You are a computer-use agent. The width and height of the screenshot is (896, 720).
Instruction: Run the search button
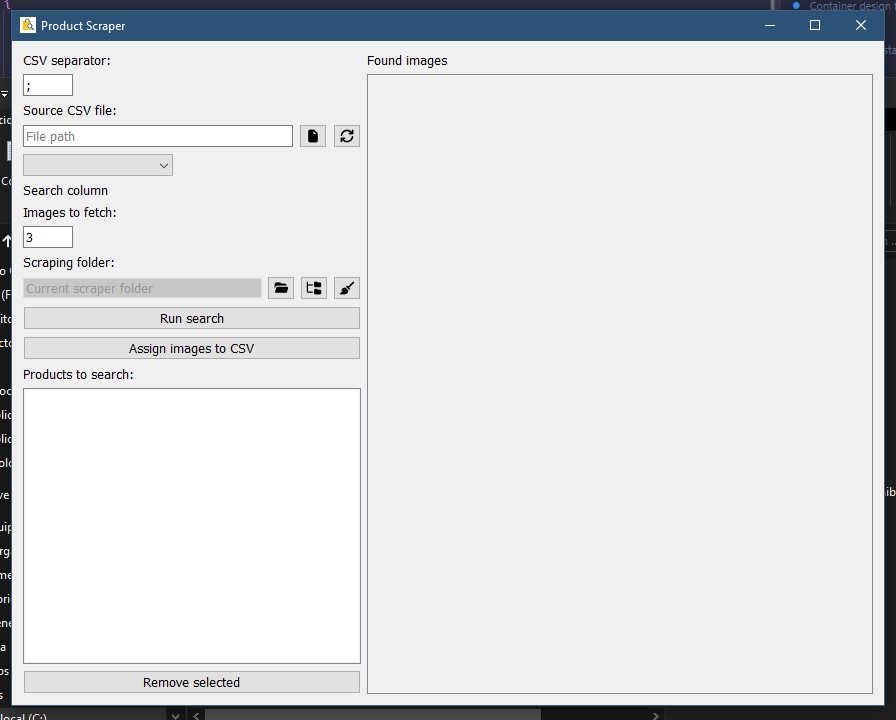point(191,318)
